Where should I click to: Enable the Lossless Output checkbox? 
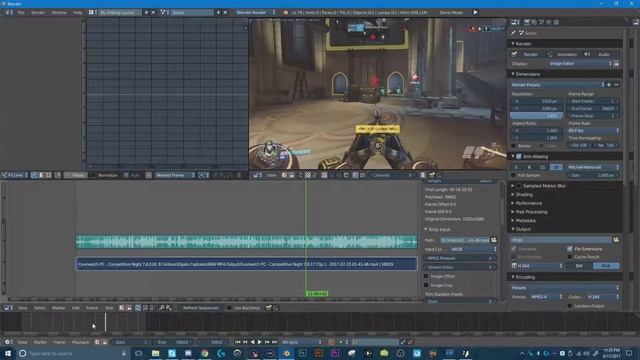tap(570, 306)
